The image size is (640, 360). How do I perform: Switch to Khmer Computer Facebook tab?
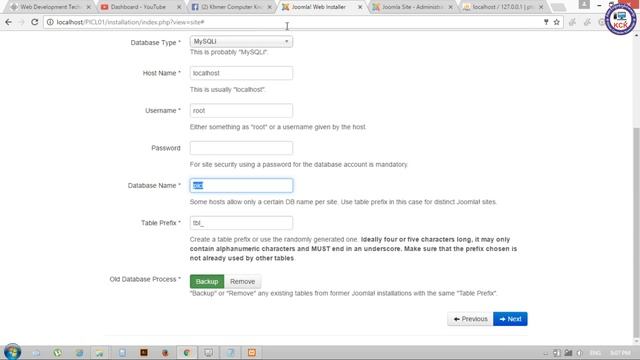coord(231,7)
